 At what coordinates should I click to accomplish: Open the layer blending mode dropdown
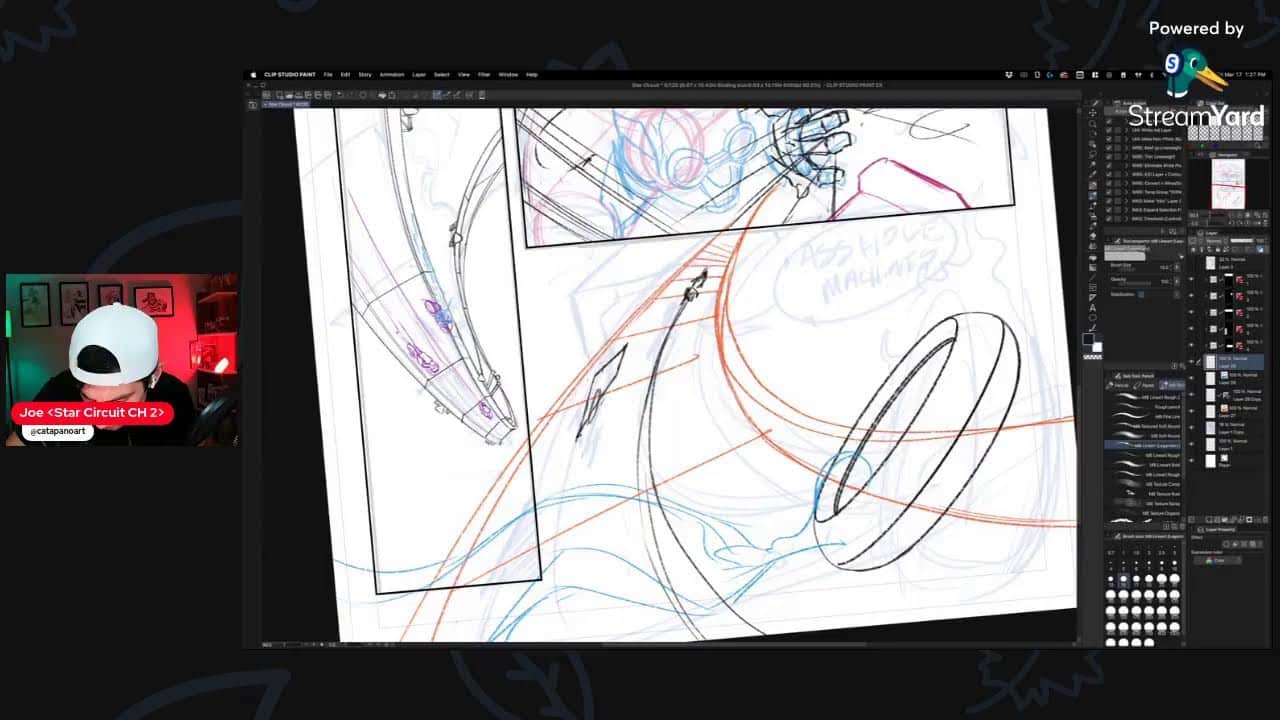click(1215, 241)
